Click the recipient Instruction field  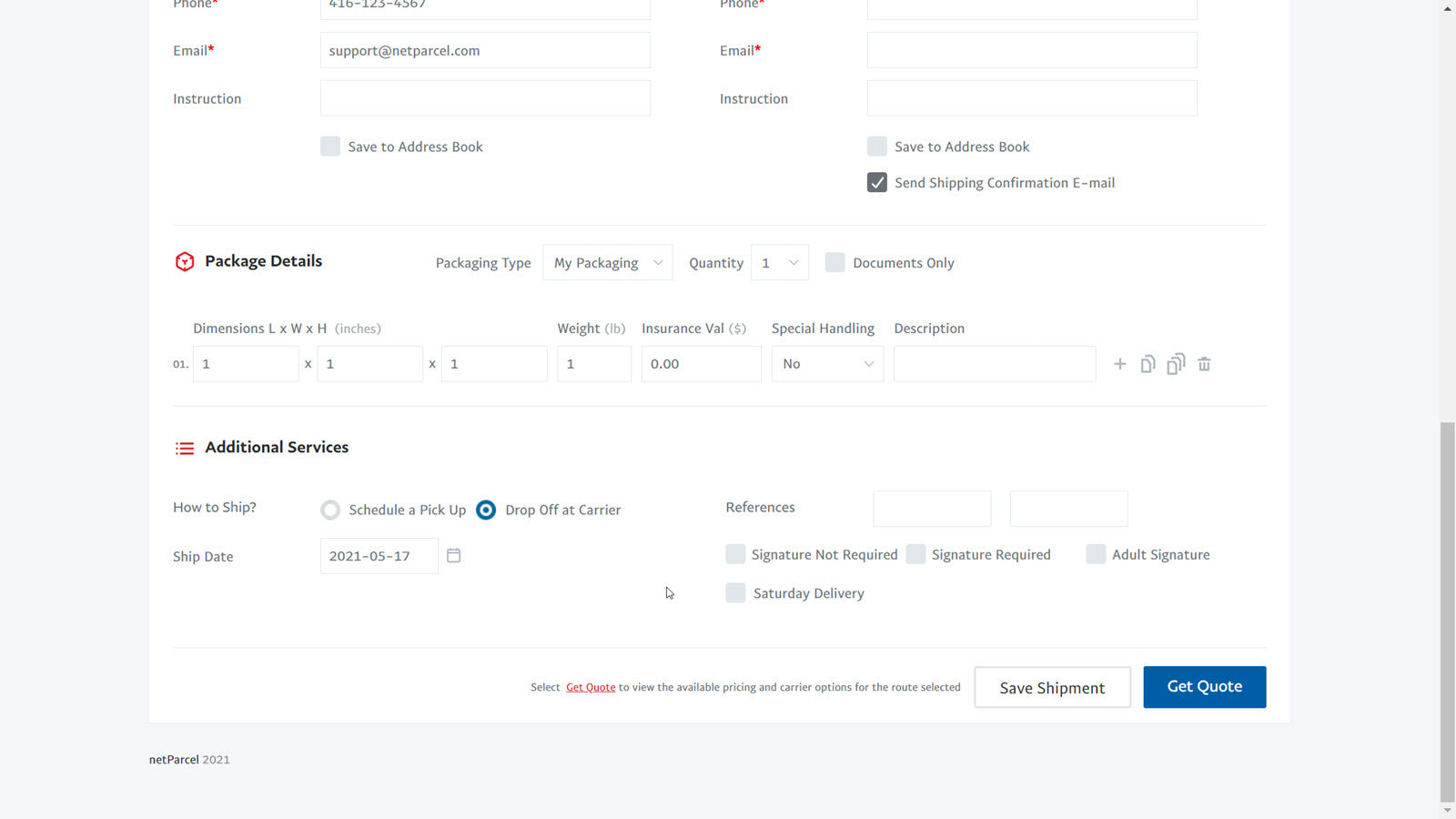pyautogui.click(x=1032, y=98)
